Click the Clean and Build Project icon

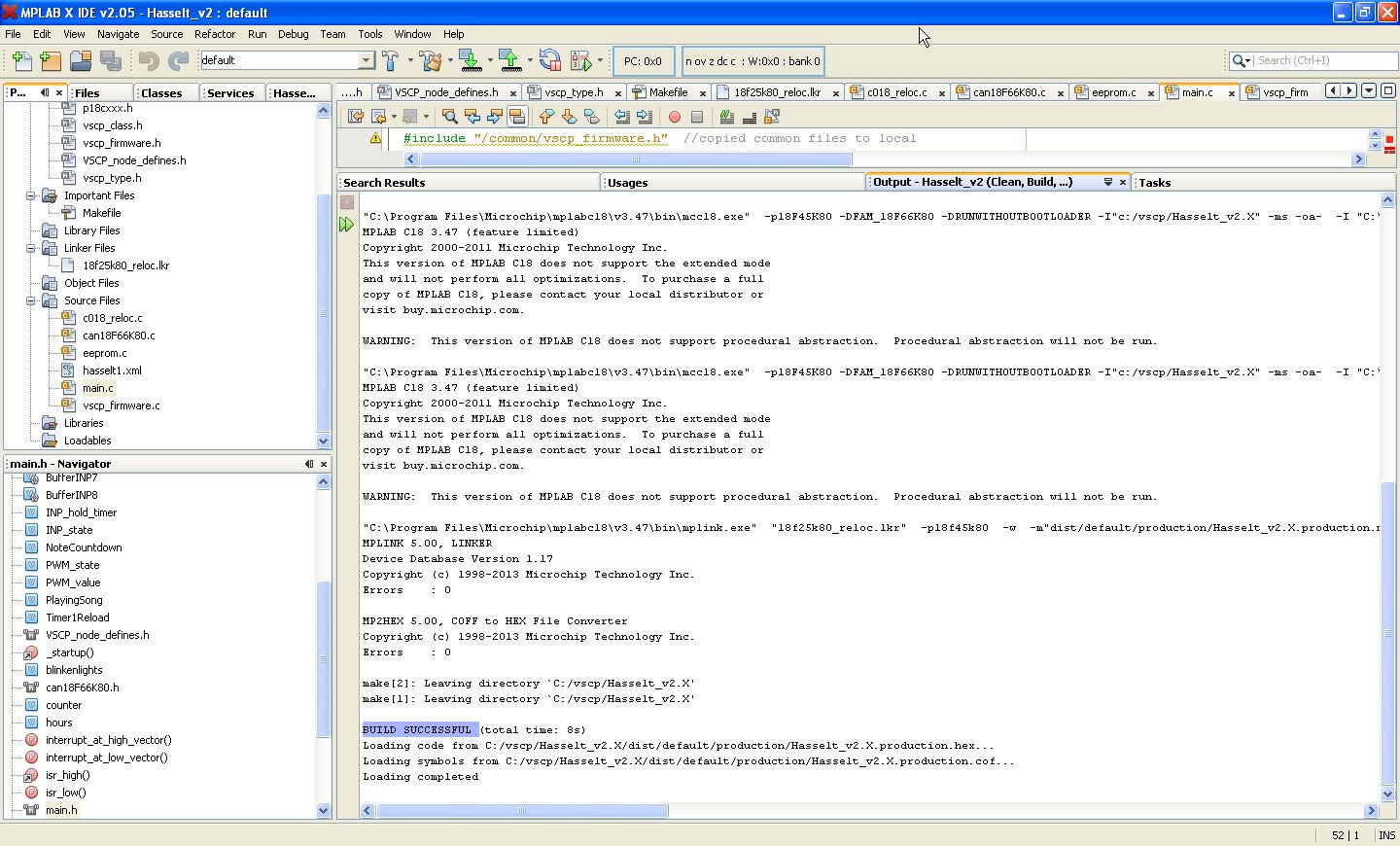[x=431, y=61]
